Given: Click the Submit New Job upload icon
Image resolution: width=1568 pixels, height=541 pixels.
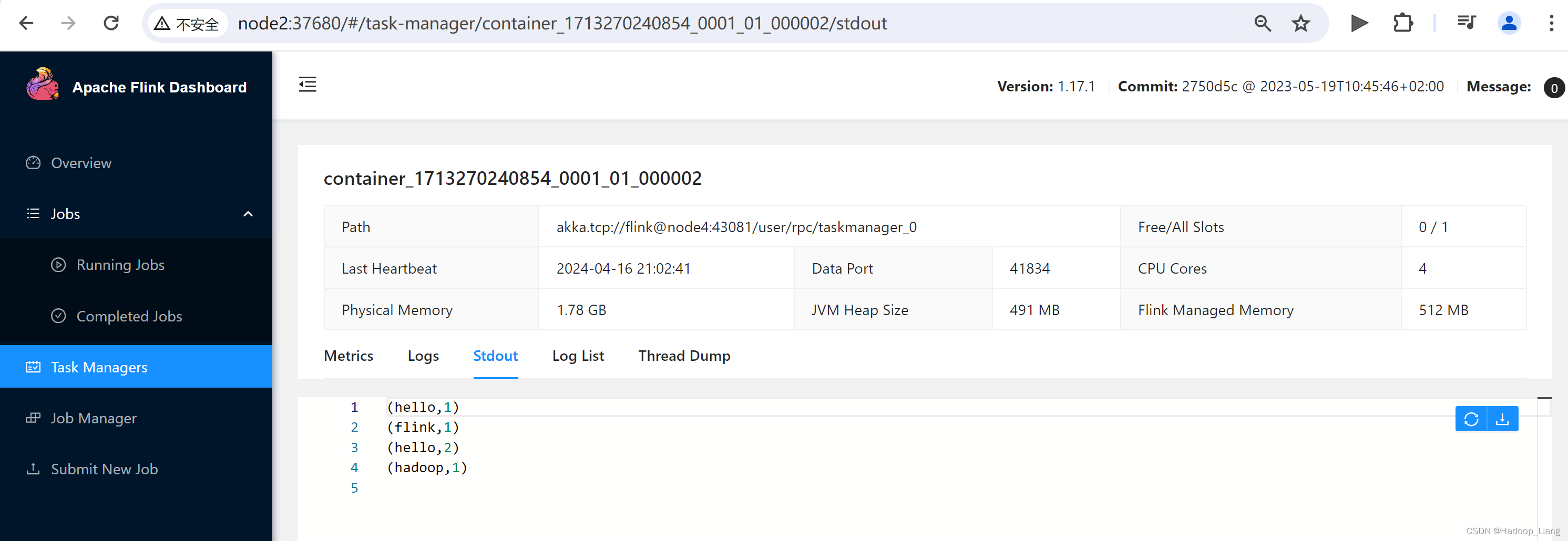Looking at the screenshot, I should coord(33,469).
